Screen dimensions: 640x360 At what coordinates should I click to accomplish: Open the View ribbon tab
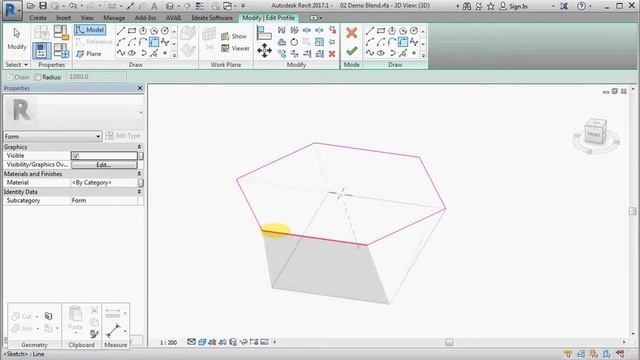click(x=87, y=18)
